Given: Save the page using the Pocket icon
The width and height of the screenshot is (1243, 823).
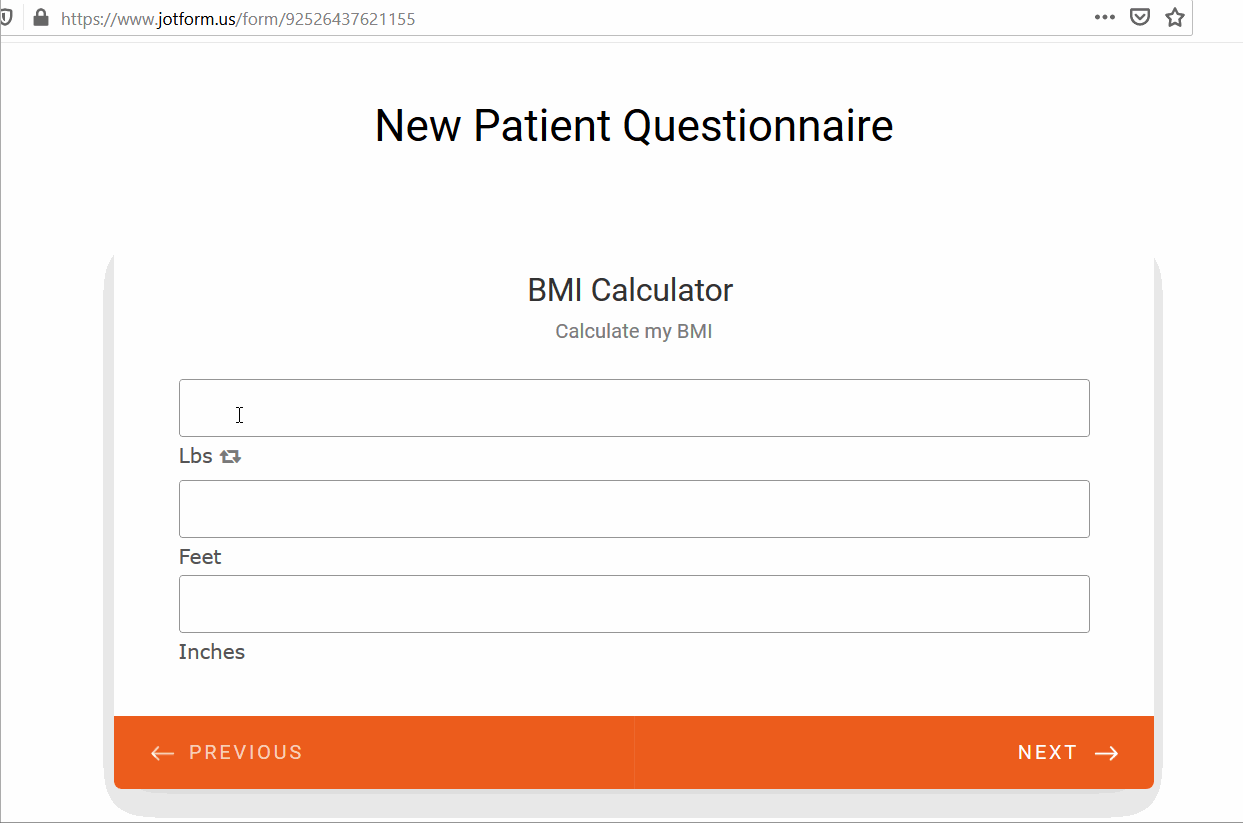Looking at the screenshot, I should (x=1139, y=17).
